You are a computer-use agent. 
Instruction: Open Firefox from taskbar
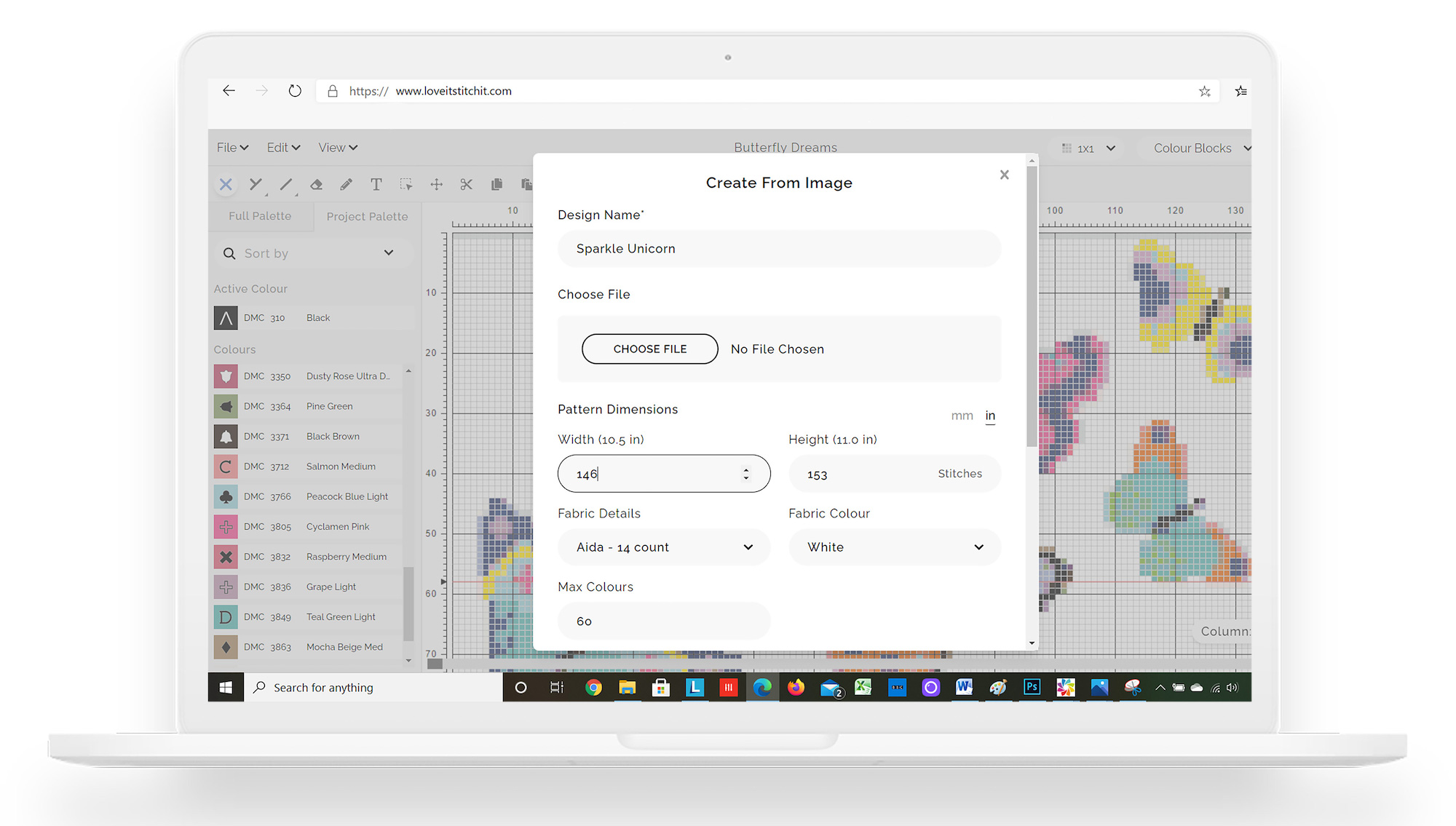pyautogui.click(x=796, y=687)
